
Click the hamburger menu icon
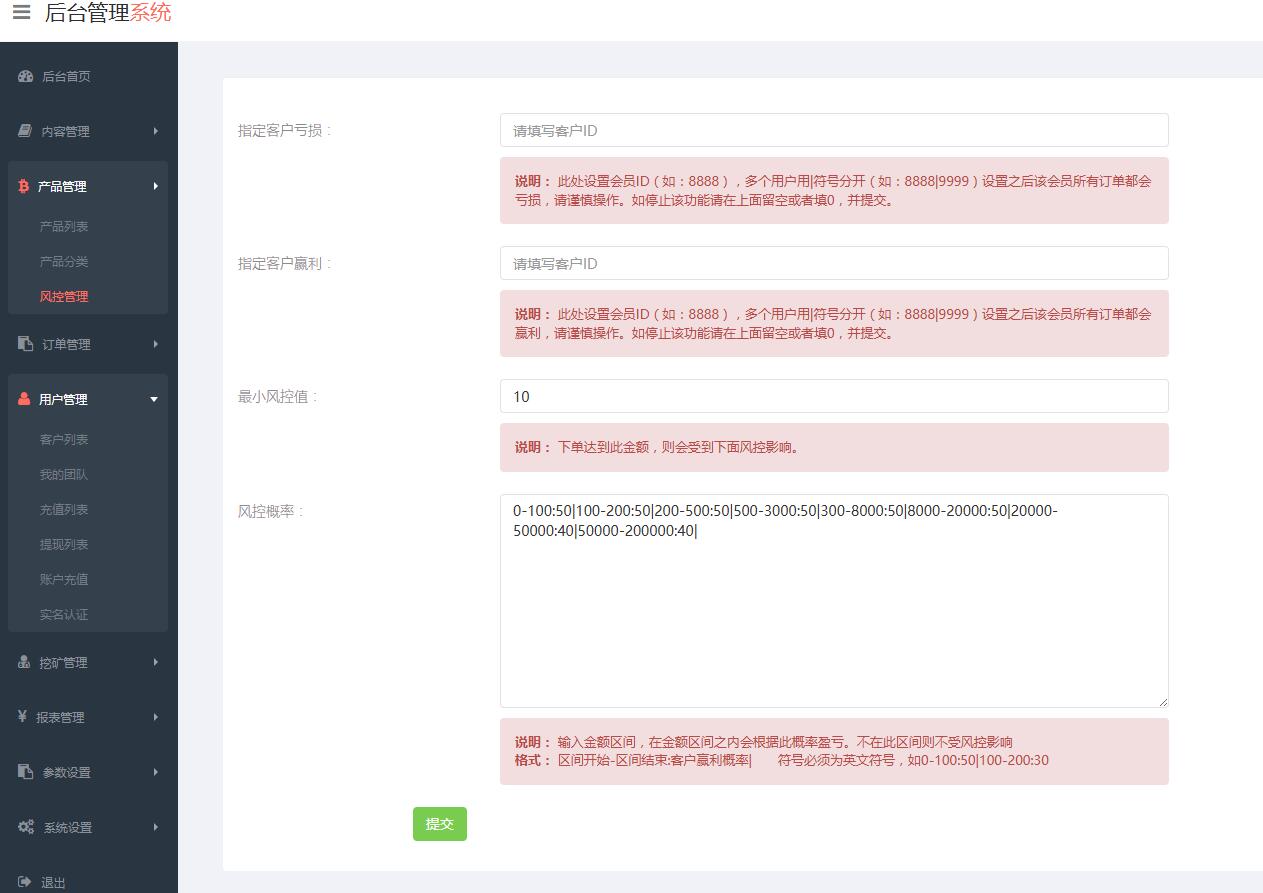click(21, 13)
